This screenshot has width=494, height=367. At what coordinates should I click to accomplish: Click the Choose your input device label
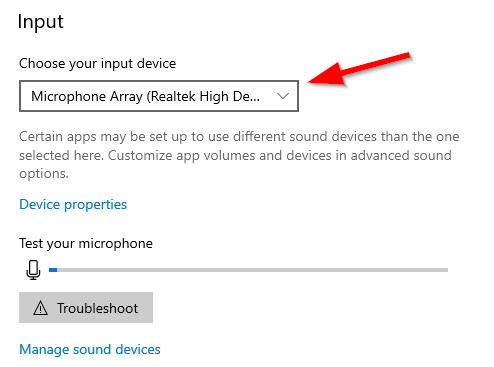click(x=97, y=64)
